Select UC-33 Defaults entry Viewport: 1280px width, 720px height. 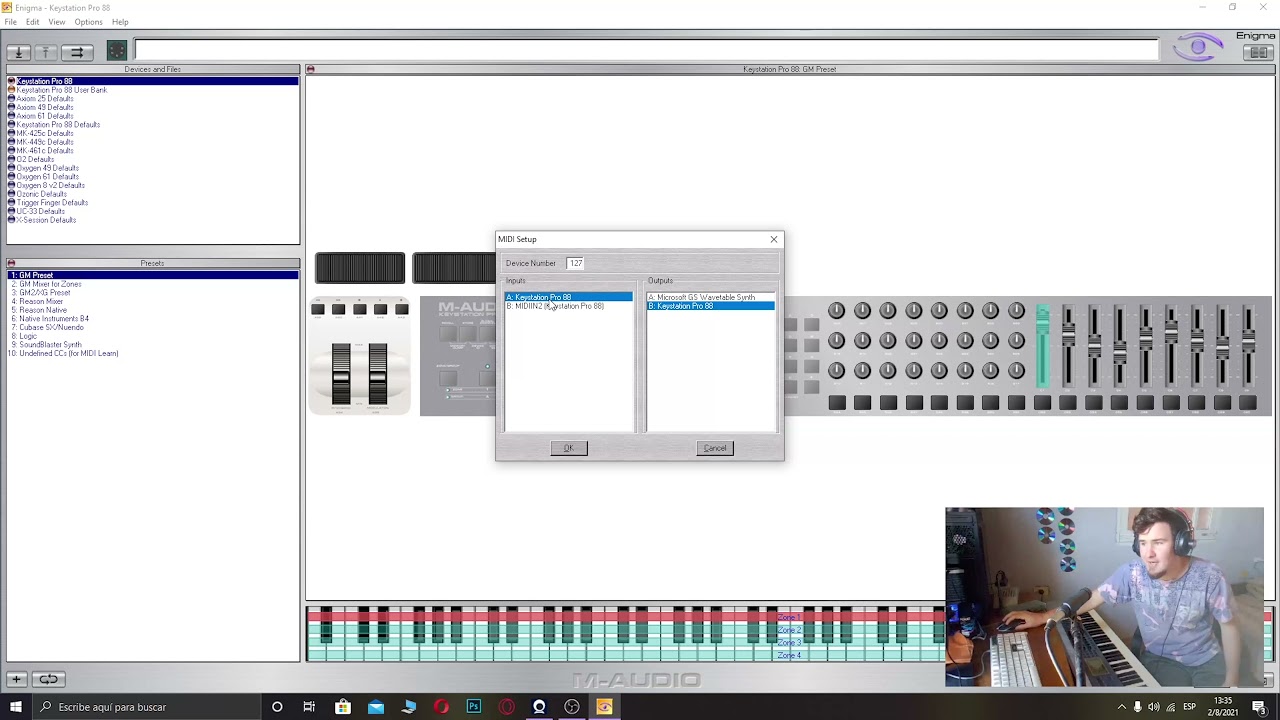tap(40, 211)
